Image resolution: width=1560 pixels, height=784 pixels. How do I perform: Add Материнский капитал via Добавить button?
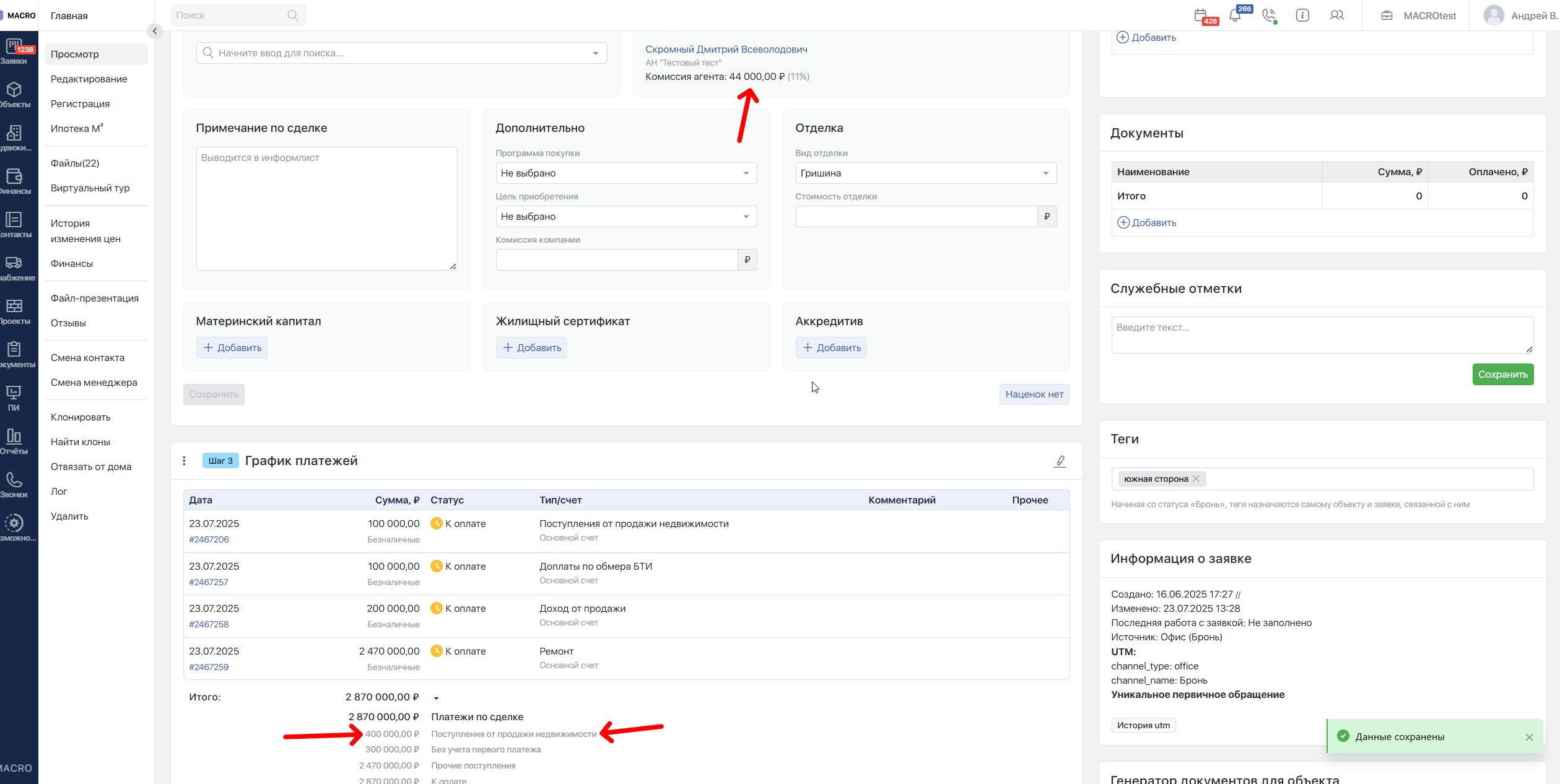(x=232, y=347)
